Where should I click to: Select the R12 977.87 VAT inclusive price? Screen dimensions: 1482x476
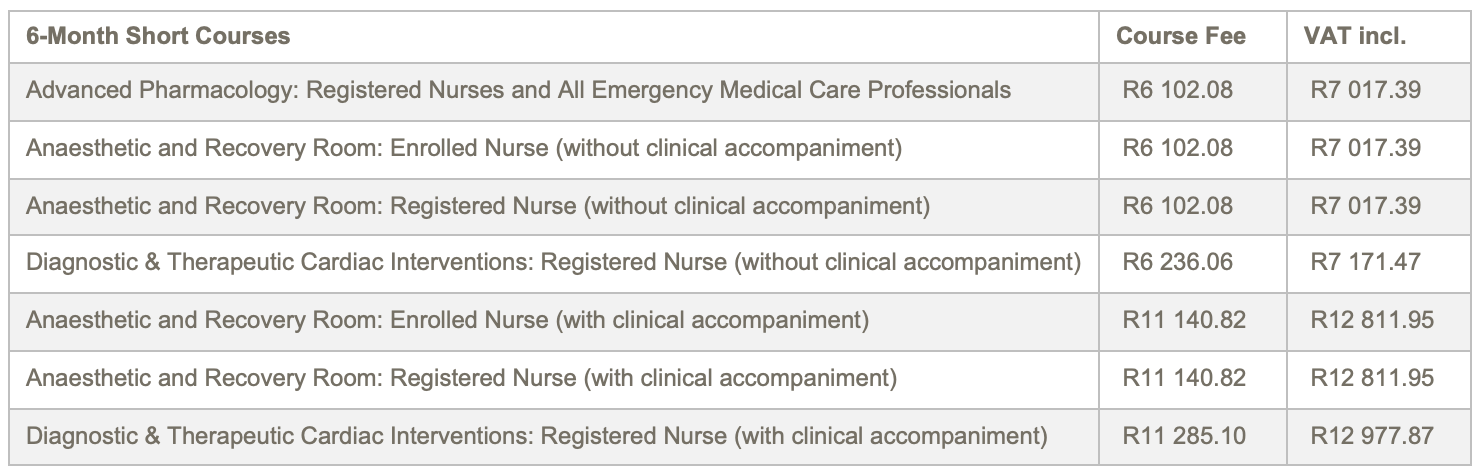coord(1372,437)
